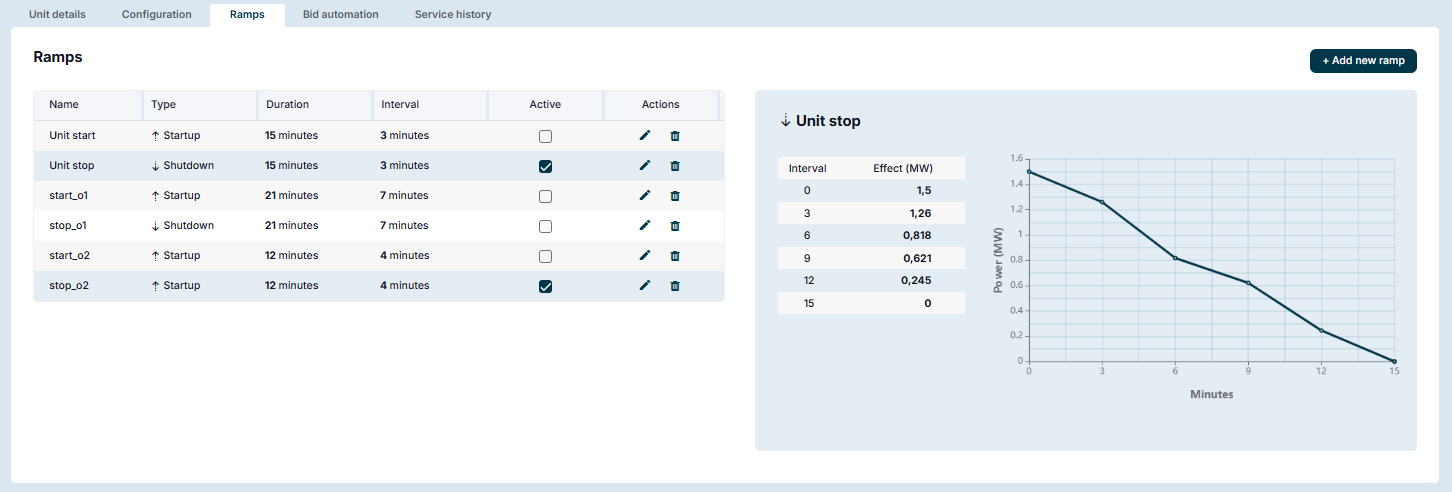Click the Add new ramp button
The height and width of the screenshot is (492, 1452).
[x=1363, y=61]
